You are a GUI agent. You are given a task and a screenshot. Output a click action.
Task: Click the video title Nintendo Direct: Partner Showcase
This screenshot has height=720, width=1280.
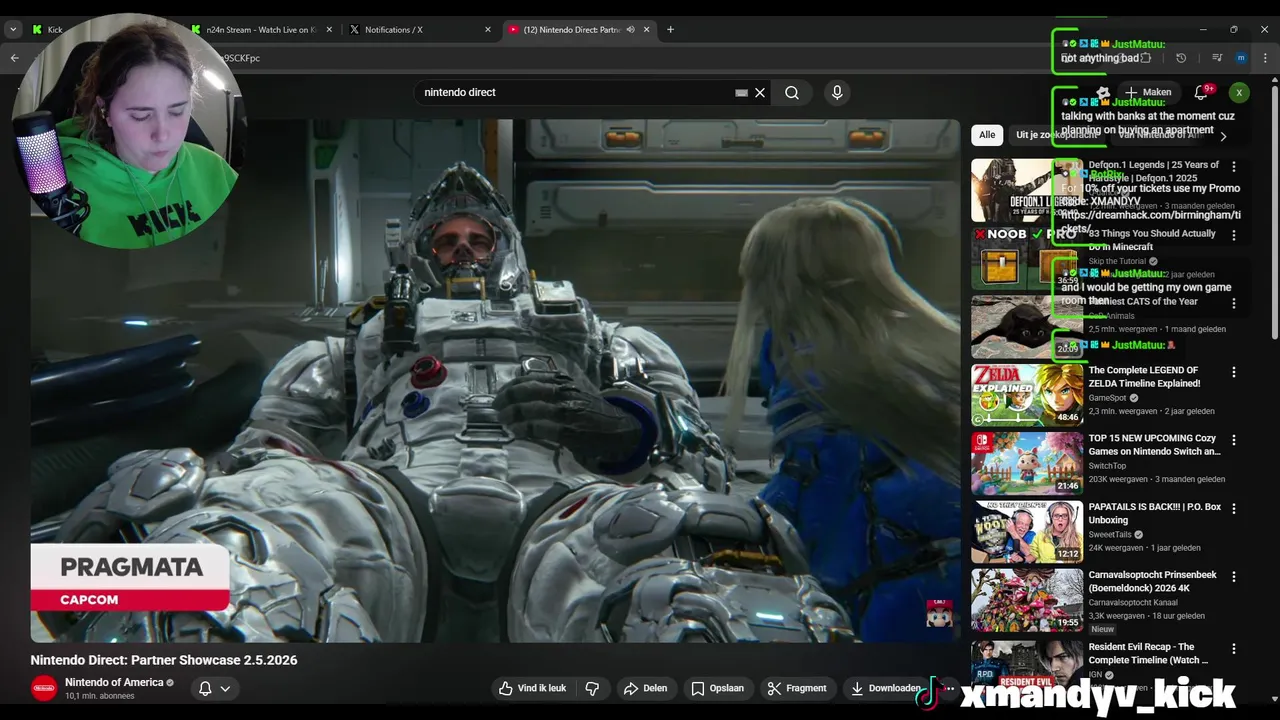click(x=164, y=660)
